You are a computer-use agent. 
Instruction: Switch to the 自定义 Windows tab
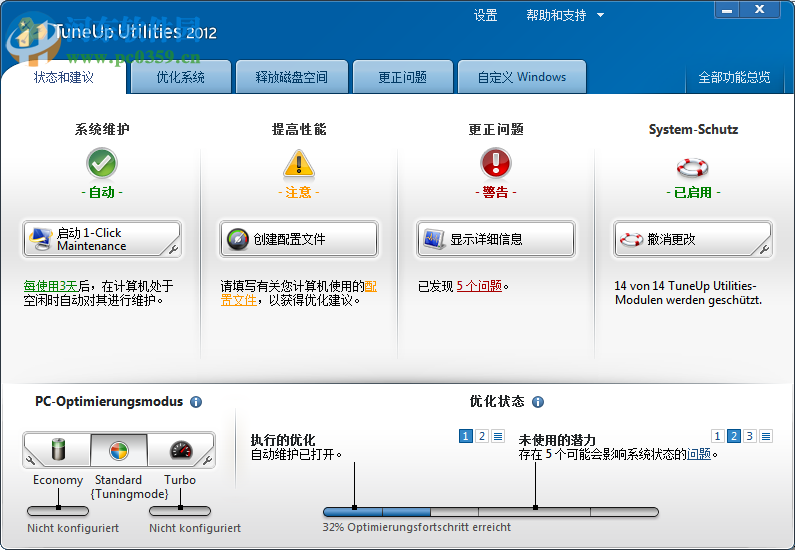[522, 77]
